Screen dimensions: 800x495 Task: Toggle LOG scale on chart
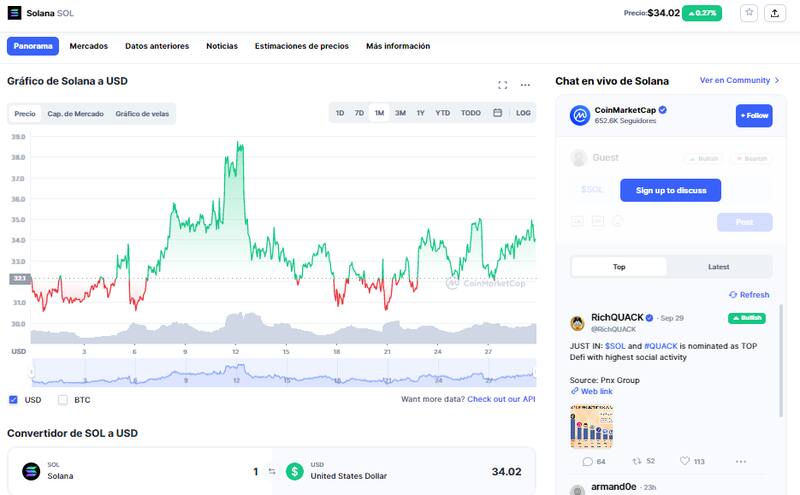click(523, 113)
